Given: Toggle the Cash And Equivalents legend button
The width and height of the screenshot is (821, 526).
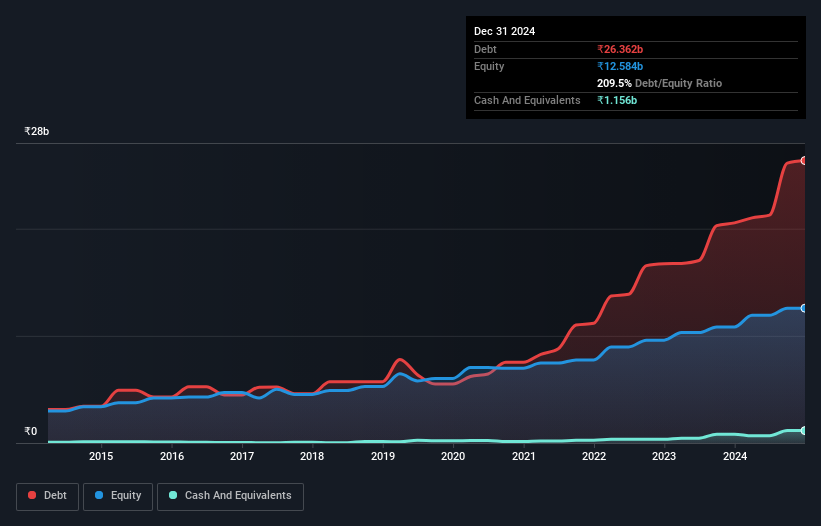Looking at the screenshot, I should tap(230, 496).
